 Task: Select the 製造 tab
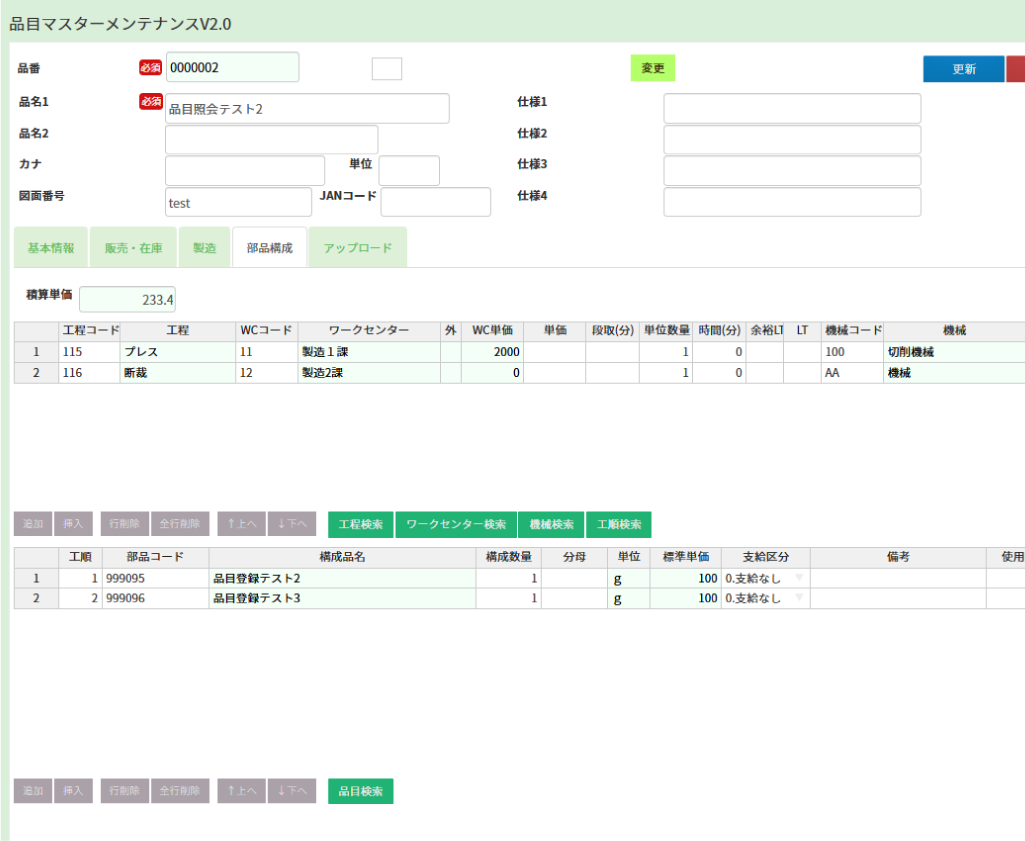pos(204,248)
